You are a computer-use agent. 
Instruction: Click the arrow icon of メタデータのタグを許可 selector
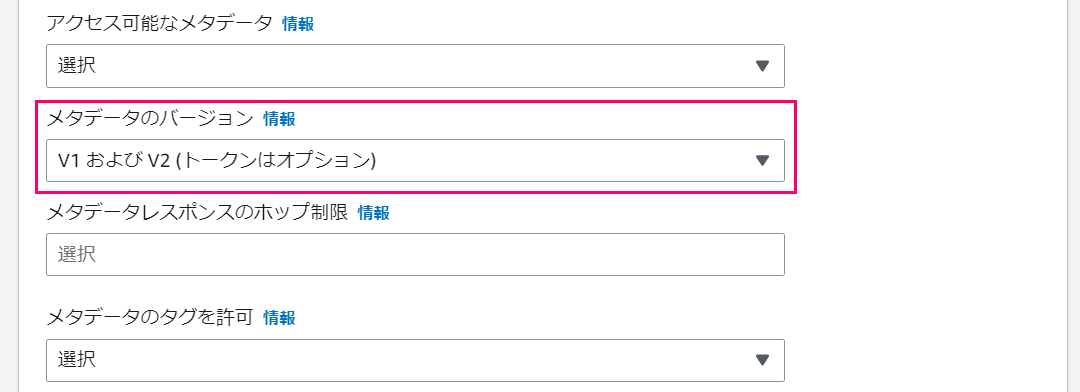click(762, 360)
